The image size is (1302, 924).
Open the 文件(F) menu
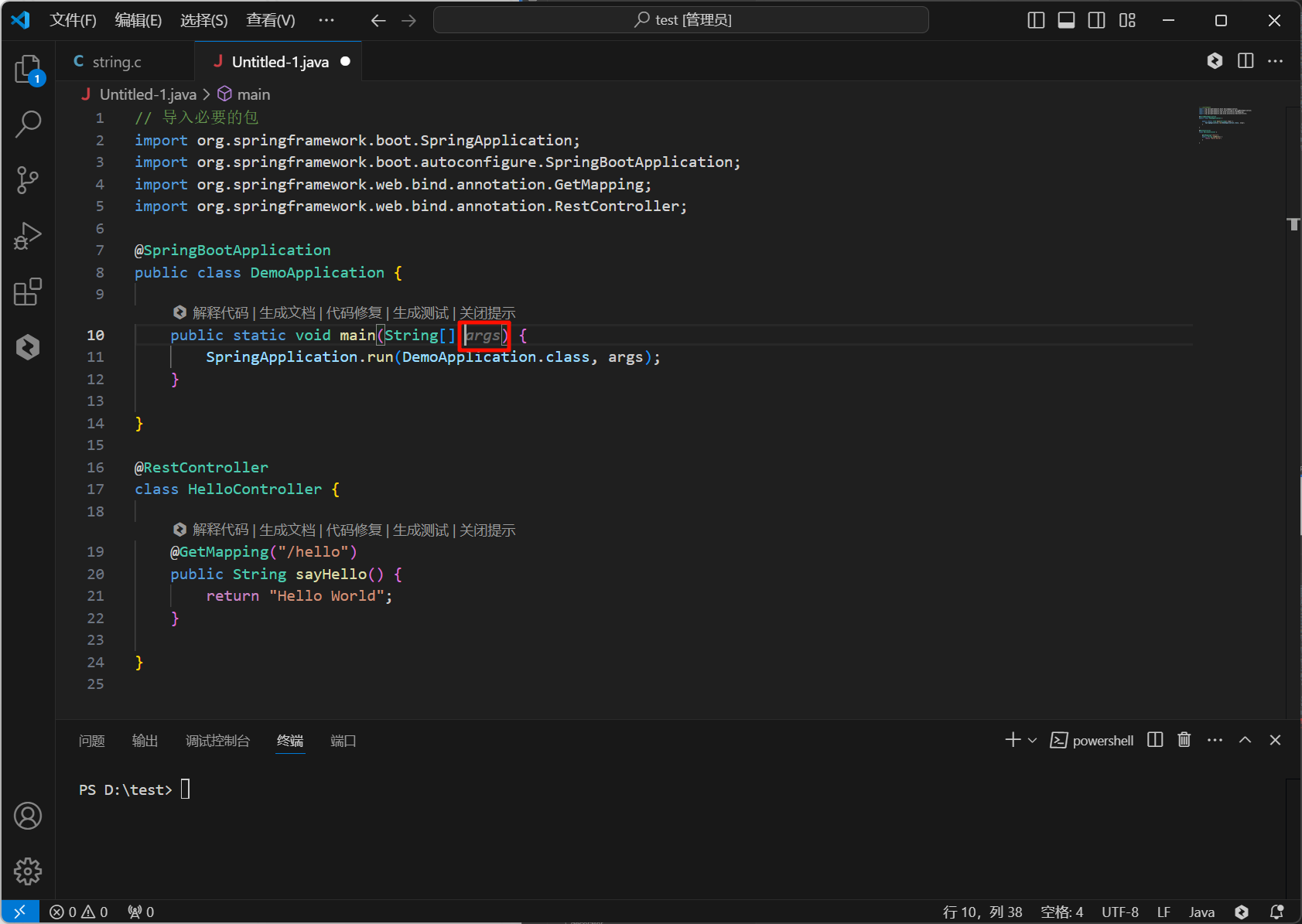73,20
